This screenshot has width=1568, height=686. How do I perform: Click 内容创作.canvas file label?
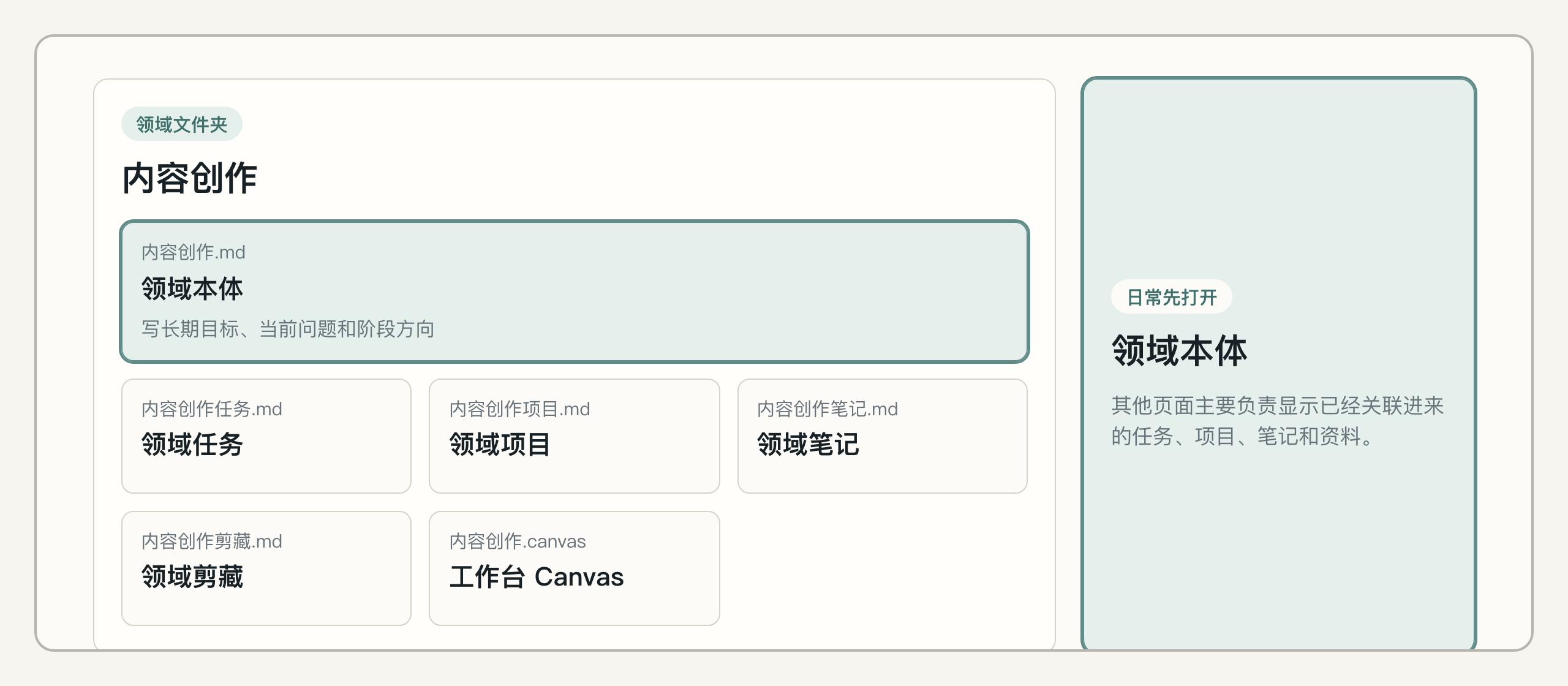coord(518,541)
